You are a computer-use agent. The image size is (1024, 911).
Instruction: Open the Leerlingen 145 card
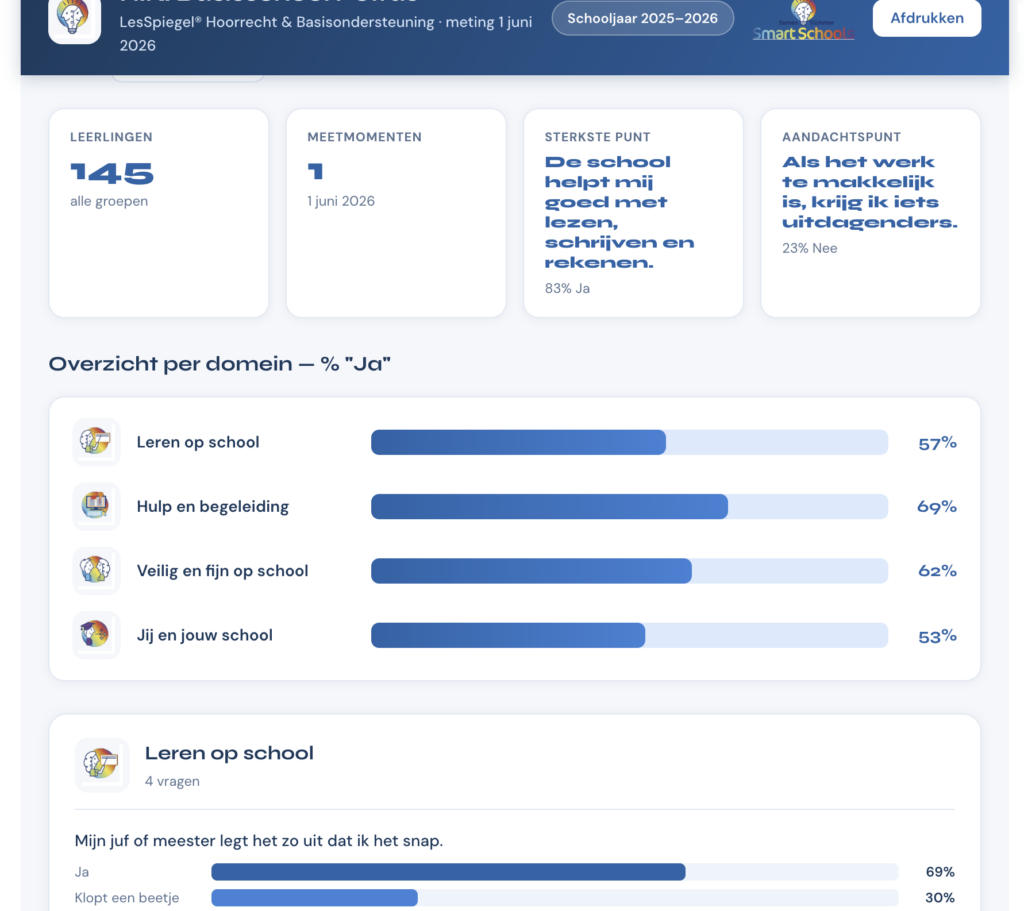point(159,213)
